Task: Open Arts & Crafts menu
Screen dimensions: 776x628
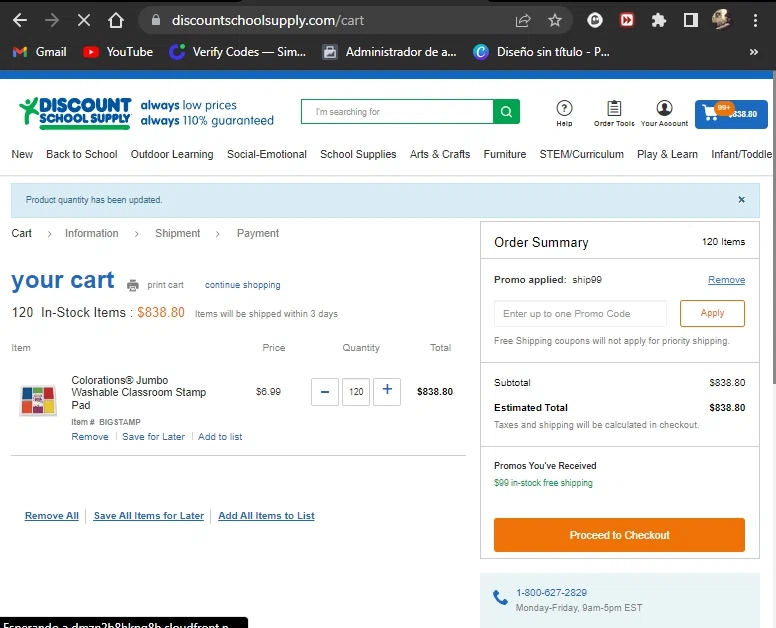Action: tap(439, 154)
